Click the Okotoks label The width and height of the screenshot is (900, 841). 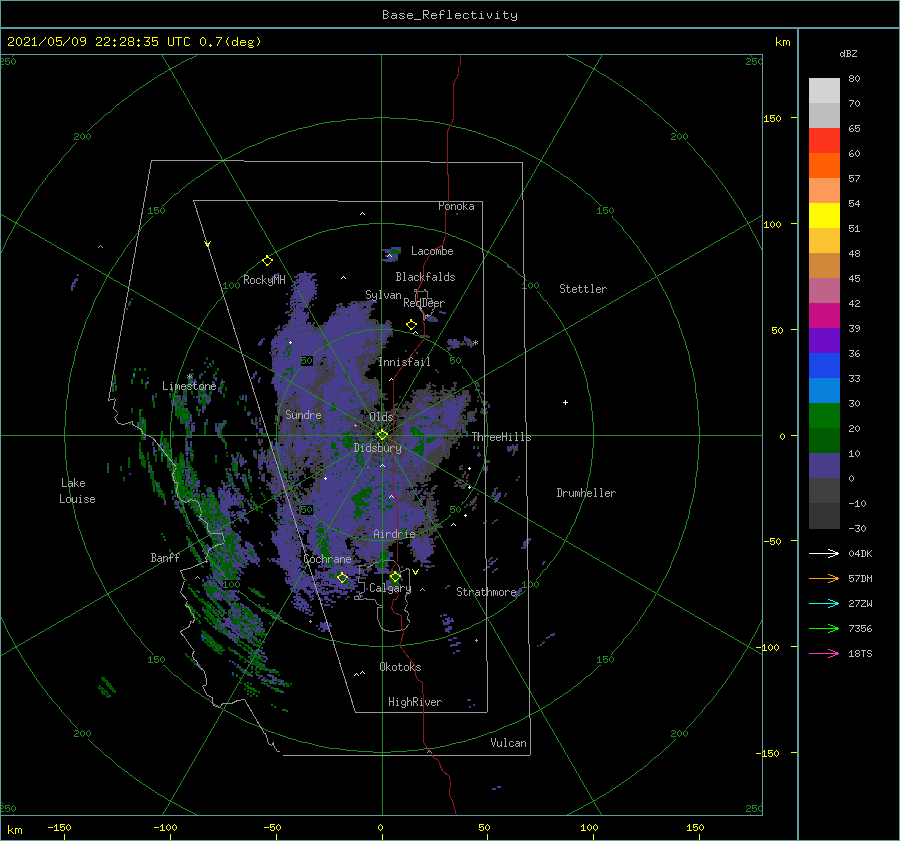(x=401, y=667)
